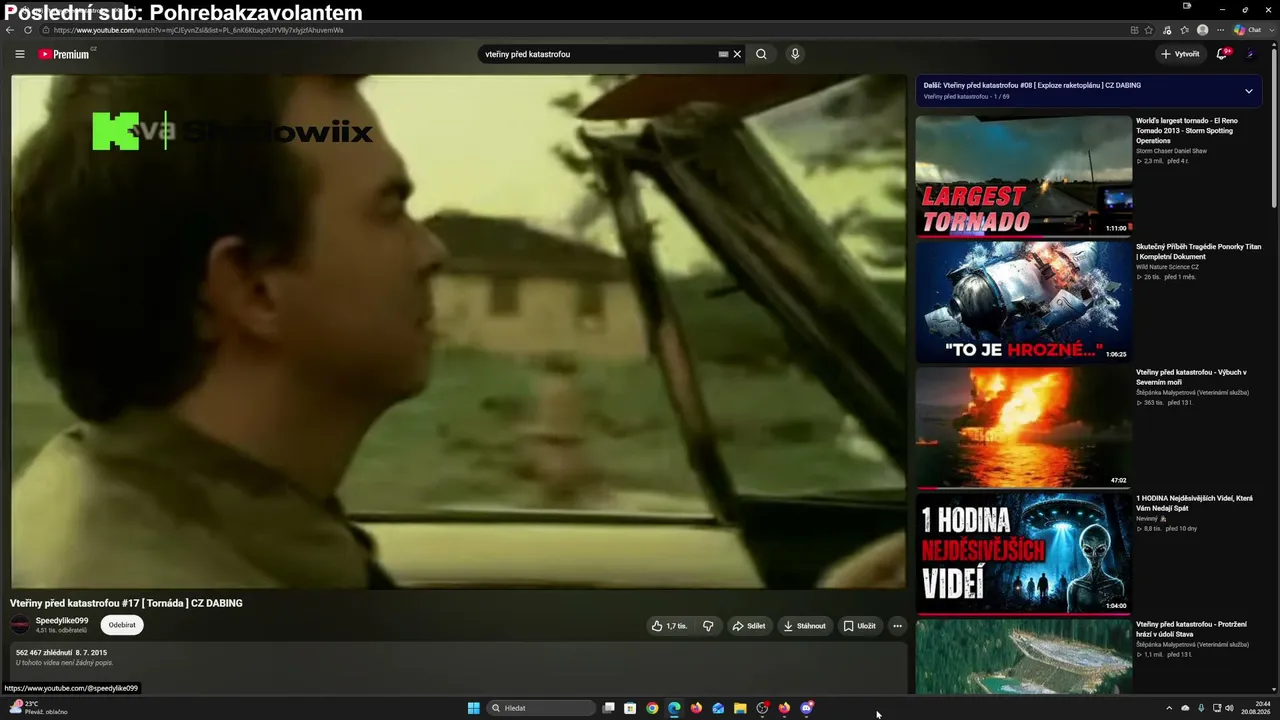Open the on-screen keyboard in search box
This screenshot has height=720, width=1280.
pyautogui.click(x=723, y=54)
